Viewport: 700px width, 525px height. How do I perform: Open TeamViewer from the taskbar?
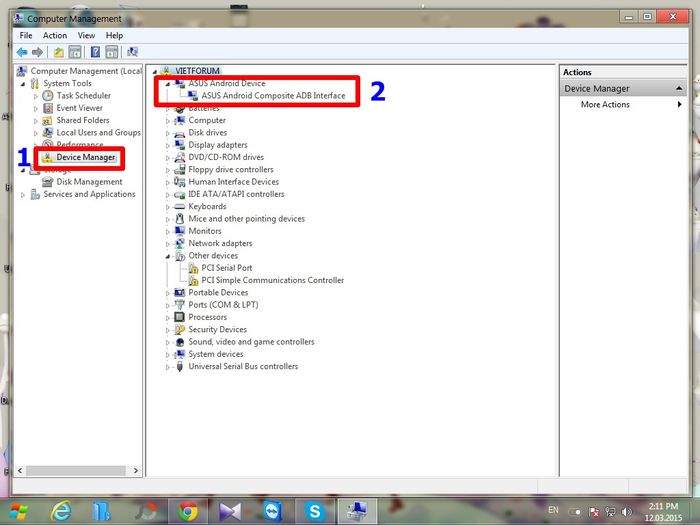[x=273, y=511]
